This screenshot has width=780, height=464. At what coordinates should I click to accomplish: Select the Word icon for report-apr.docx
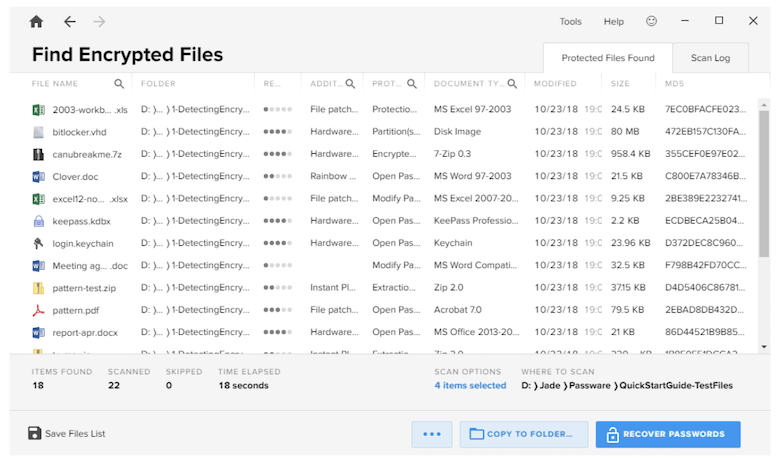38,332
